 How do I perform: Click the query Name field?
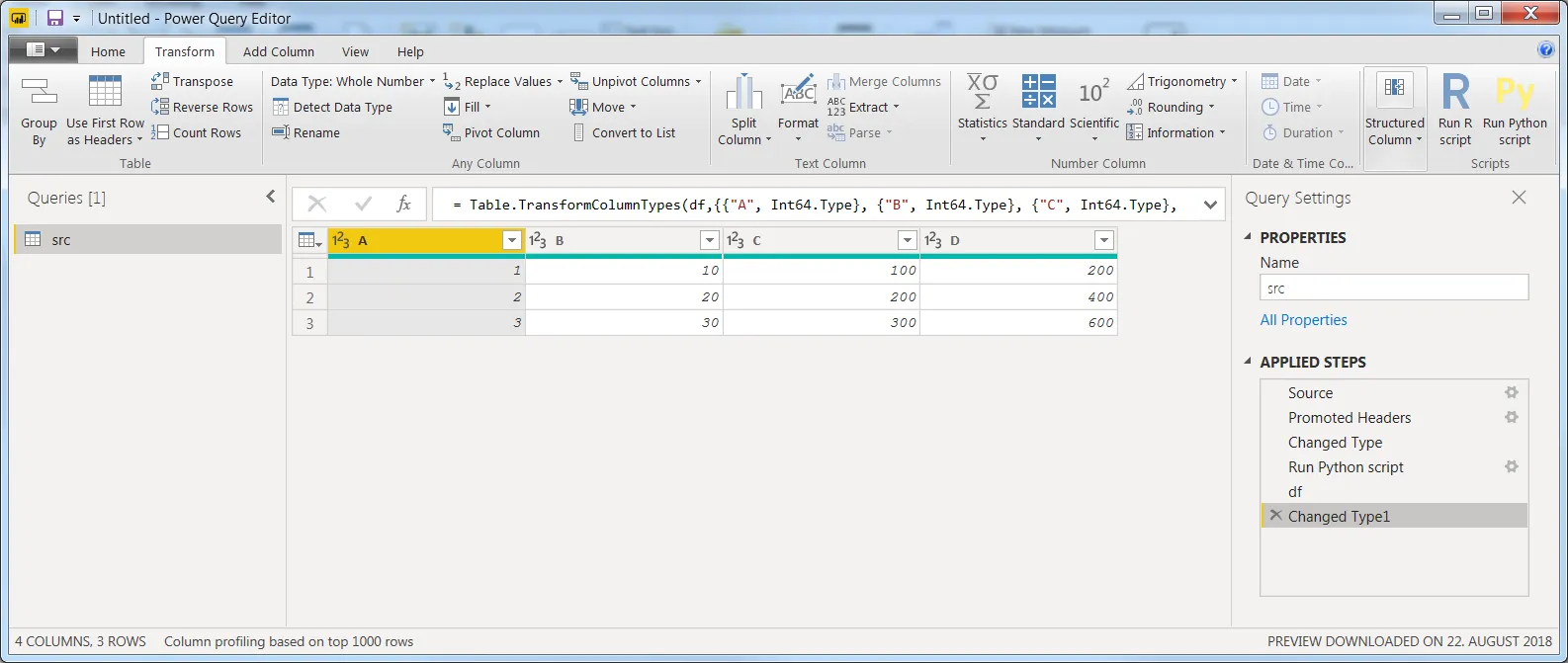[x=1394, y=288]
